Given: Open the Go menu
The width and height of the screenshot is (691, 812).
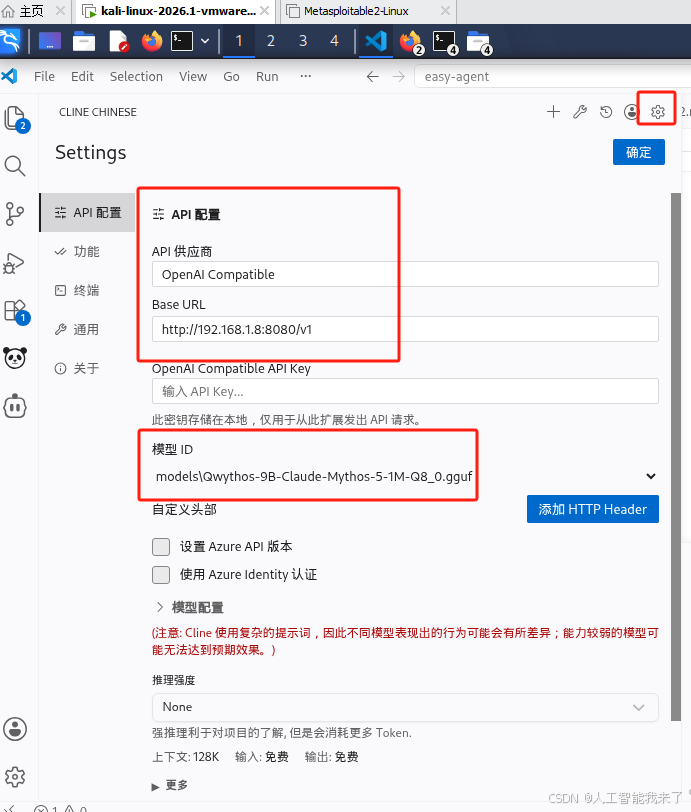Looking at the screenshot, I should click(231, 77).
